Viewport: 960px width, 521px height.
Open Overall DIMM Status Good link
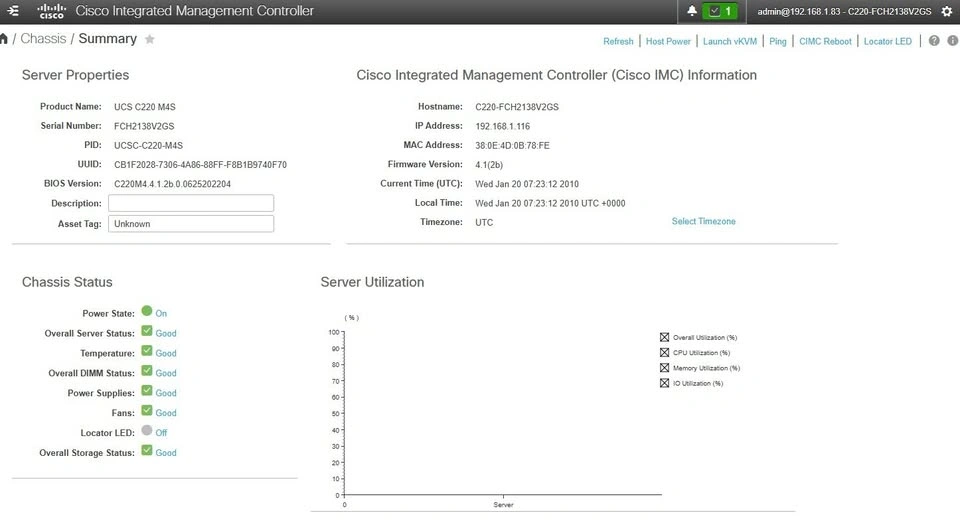pos(166,373)
